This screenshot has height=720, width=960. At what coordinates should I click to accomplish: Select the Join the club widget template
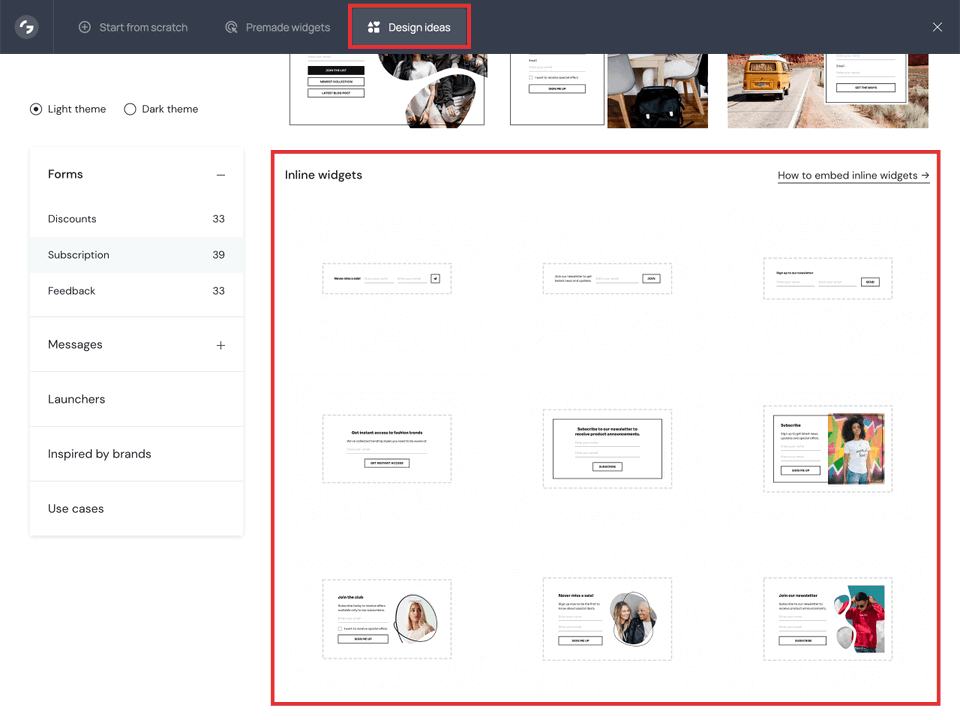point(386,618)
